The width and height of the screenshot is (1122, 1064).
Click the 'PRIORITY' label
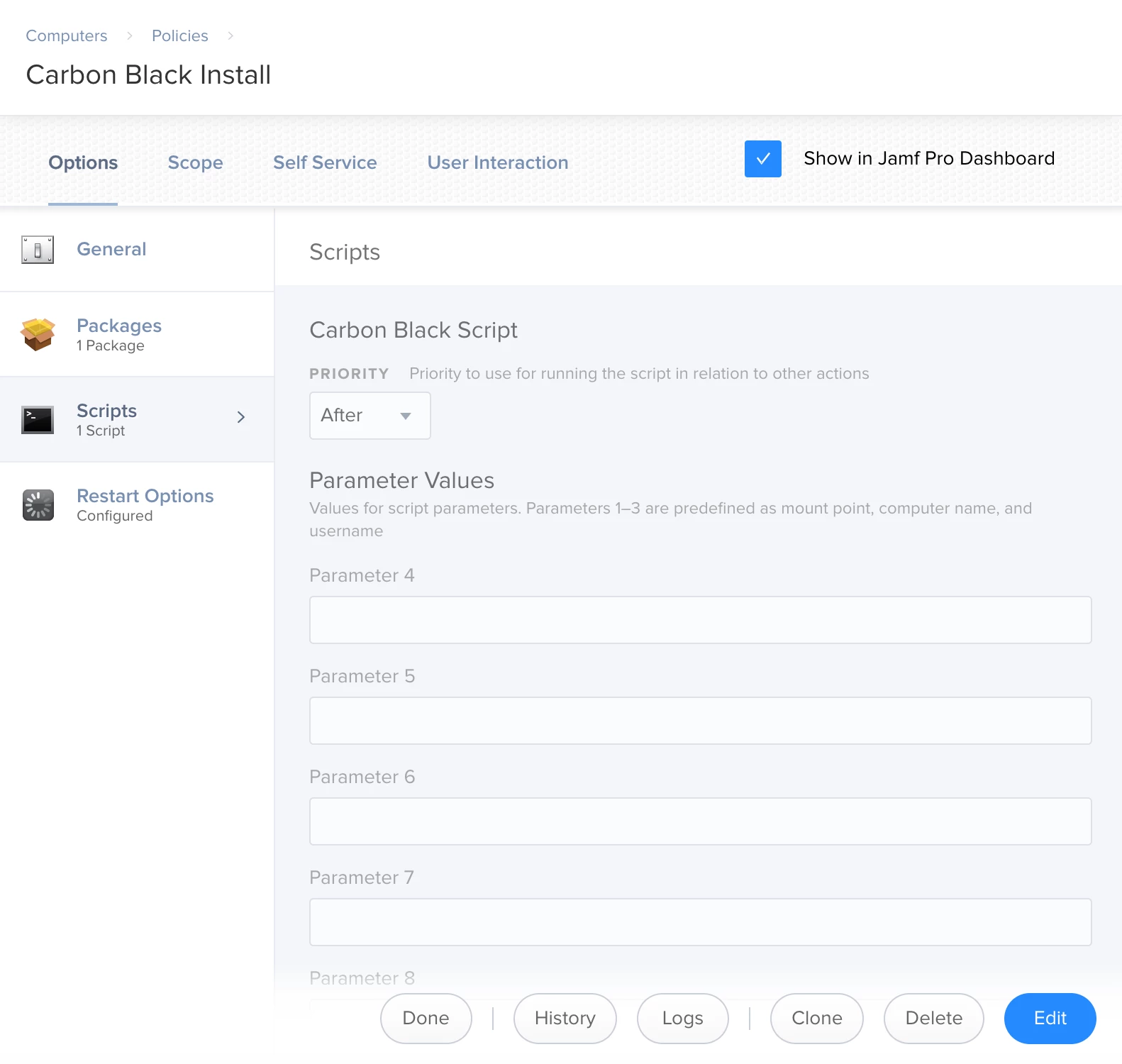coord(349,374)
